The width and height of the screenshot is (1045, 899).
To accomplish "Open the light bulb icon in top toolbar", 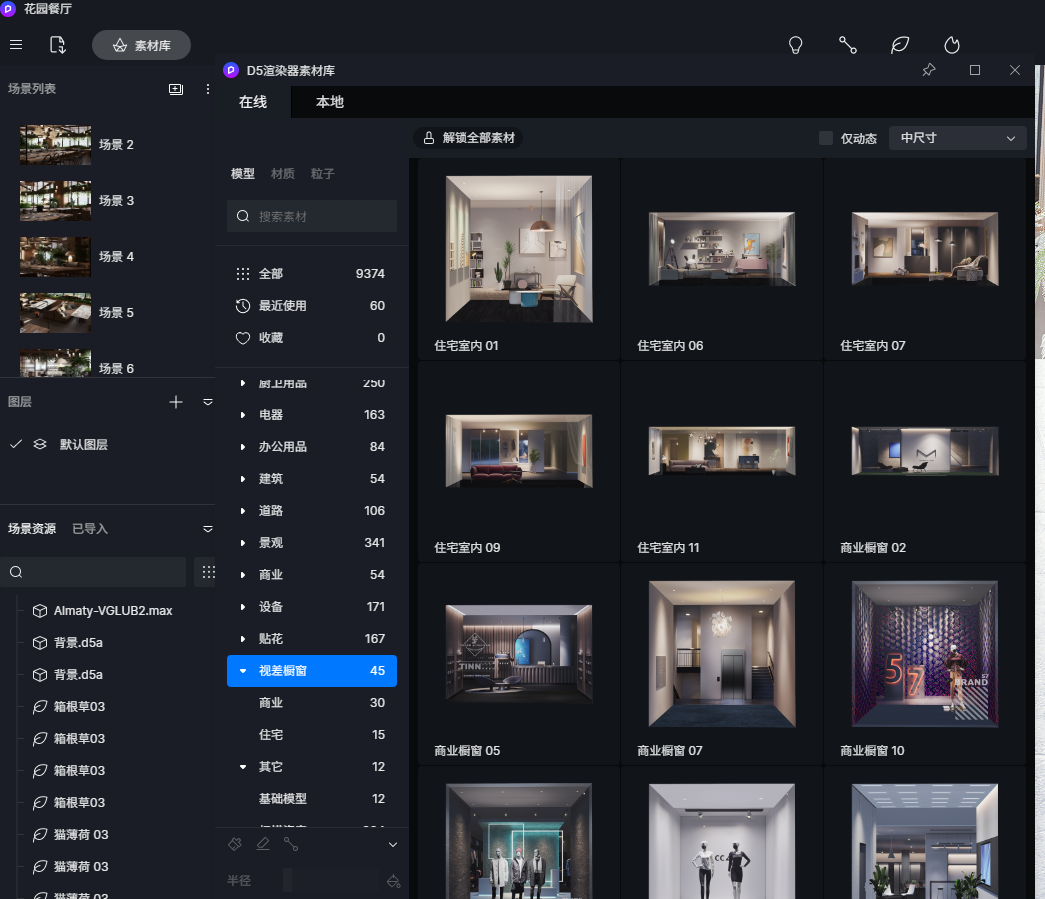I will [795, 45].
